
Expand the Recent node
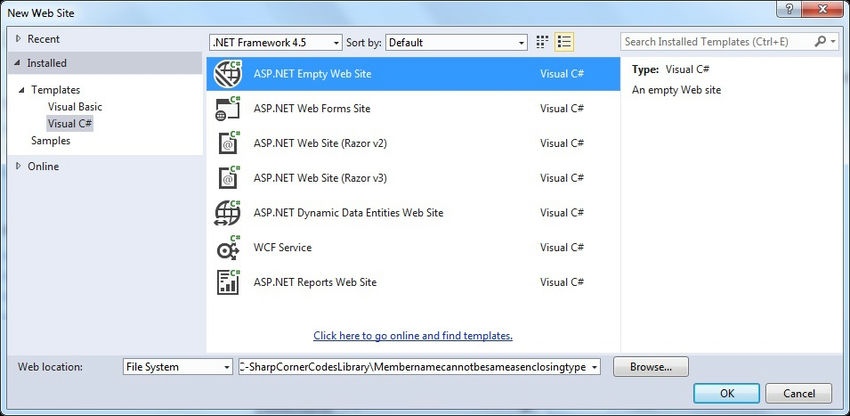coord(19,39)
